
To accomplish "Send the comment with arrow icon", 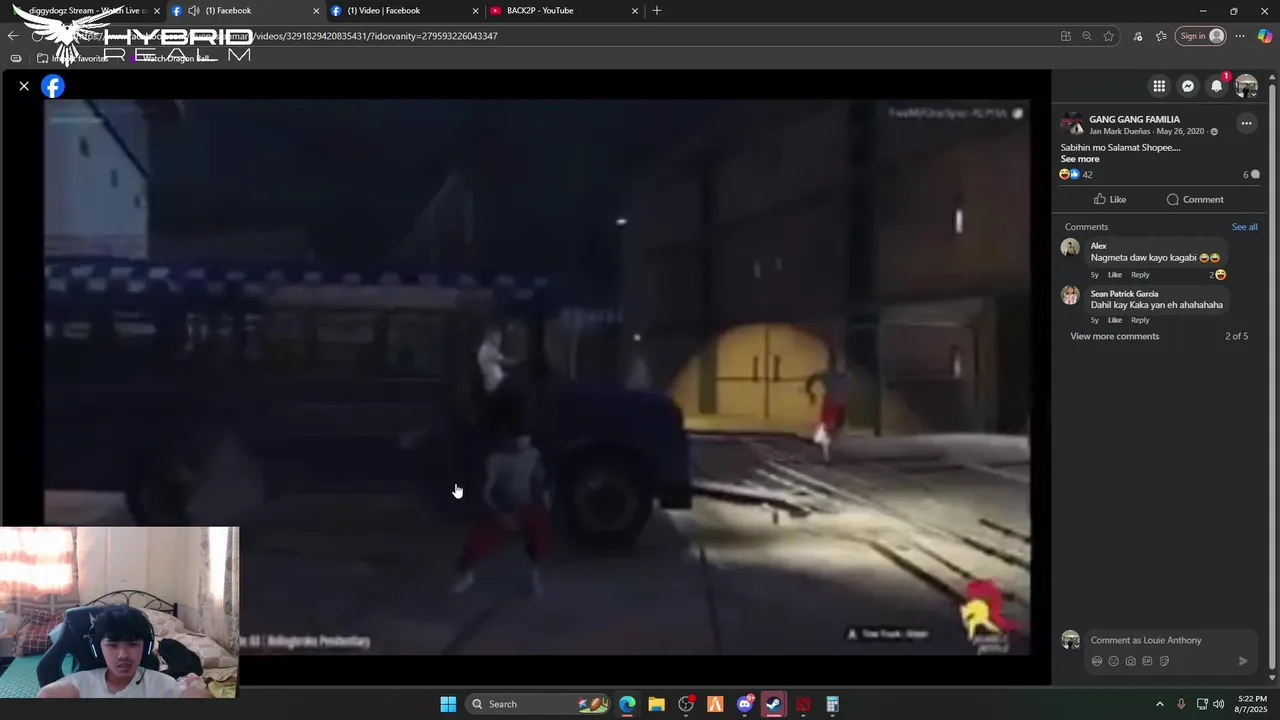I will click(x=1243, y=661).
